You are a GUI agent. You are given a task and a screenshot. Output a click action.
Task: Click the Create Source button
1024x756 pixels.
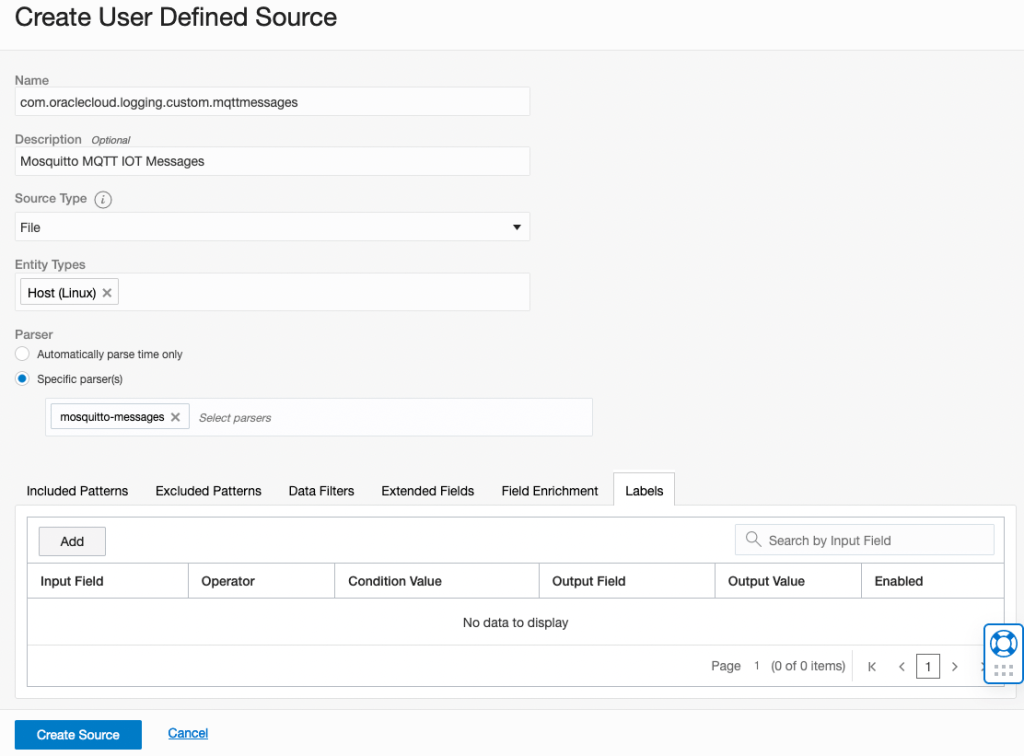tap(78, 734)
